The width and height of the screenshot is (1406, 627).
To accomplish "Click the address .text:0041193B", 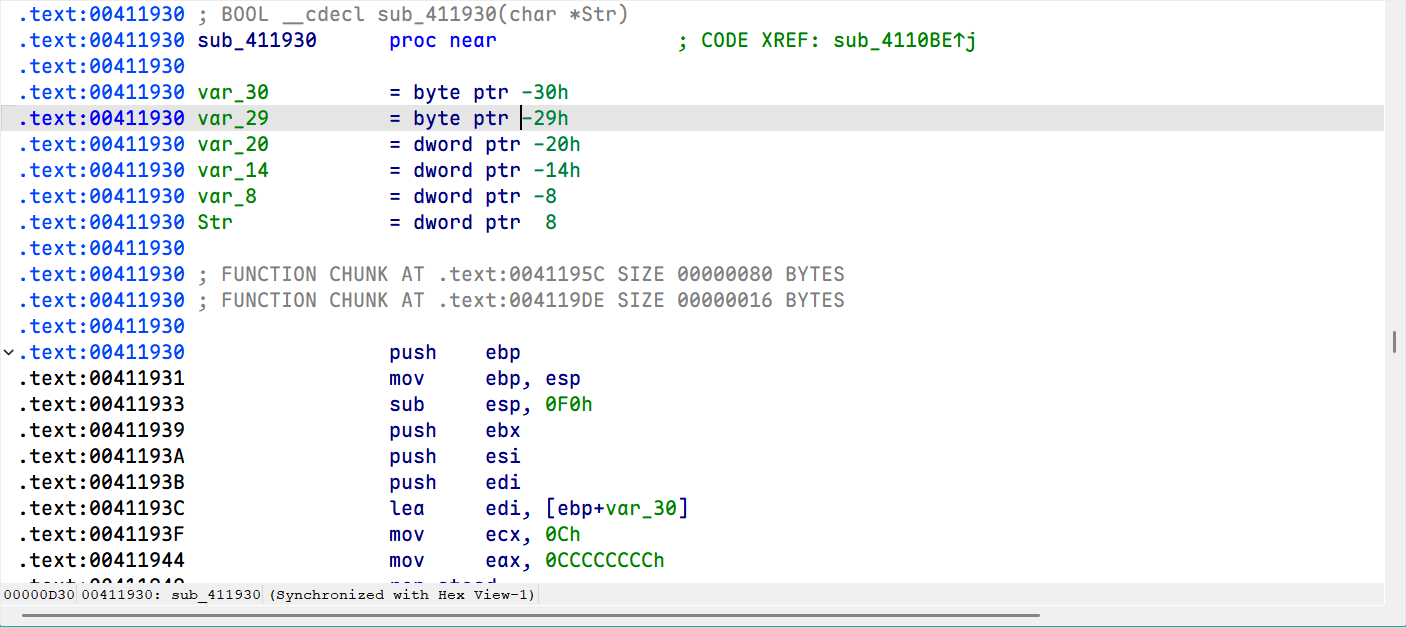I will pyautogui.click(x=101, y=482).
